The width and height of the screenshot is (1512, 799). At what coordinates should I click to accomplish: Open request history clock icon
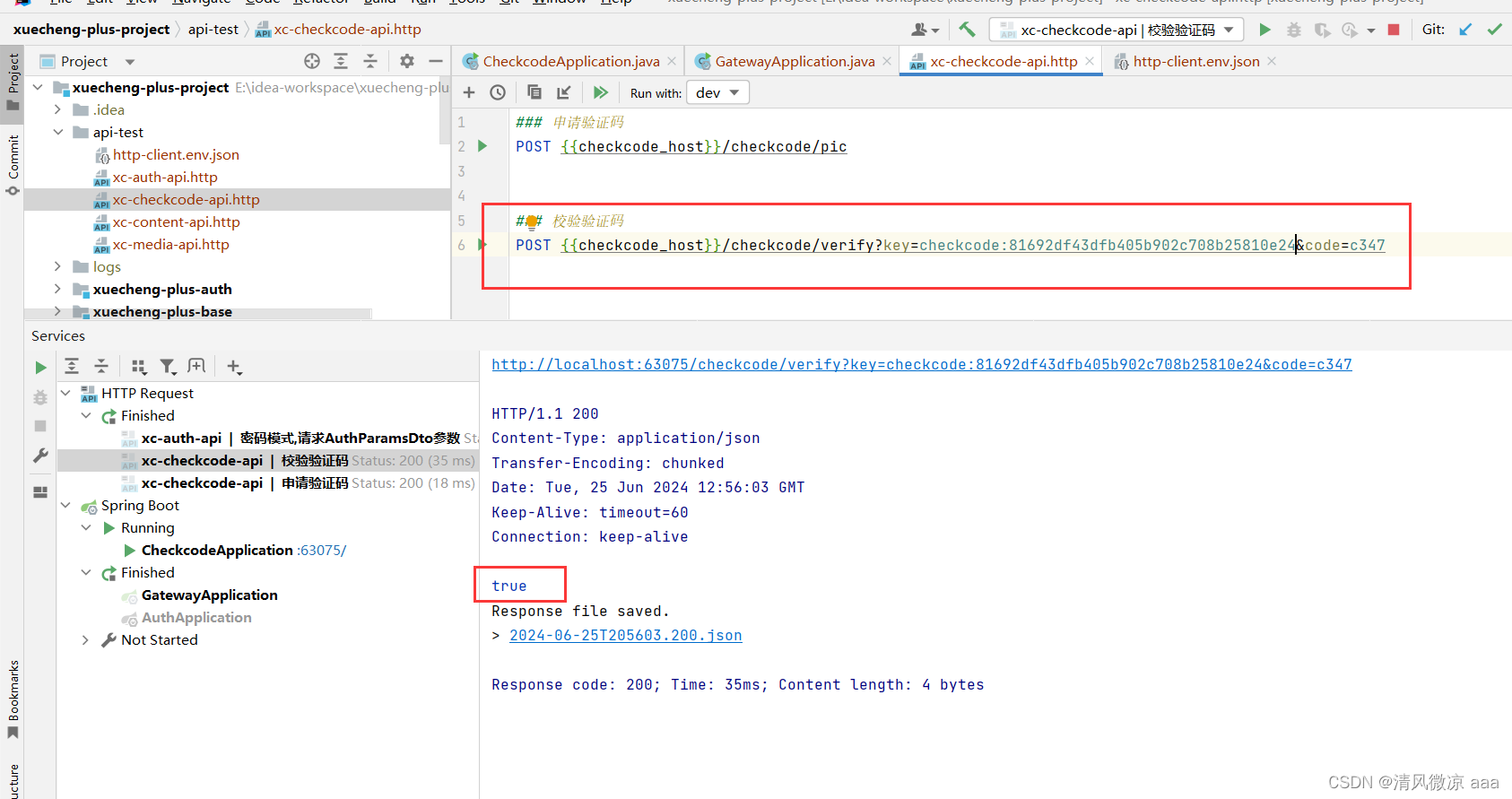(498, 92)
